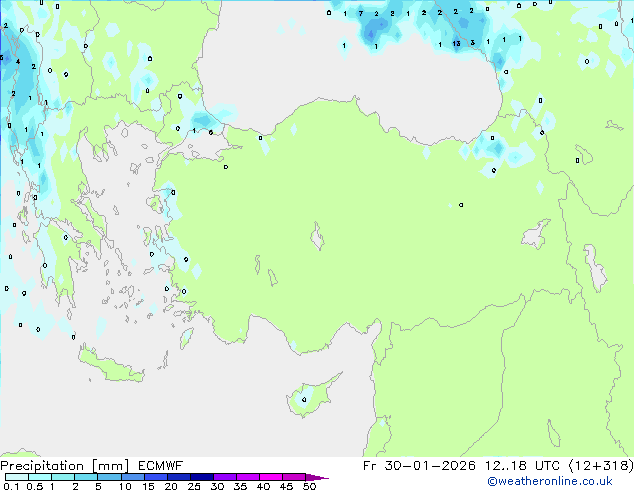The image size is (634, 490).
Task: Click the 1–2 mm legend color swatch
Action: 63,477
